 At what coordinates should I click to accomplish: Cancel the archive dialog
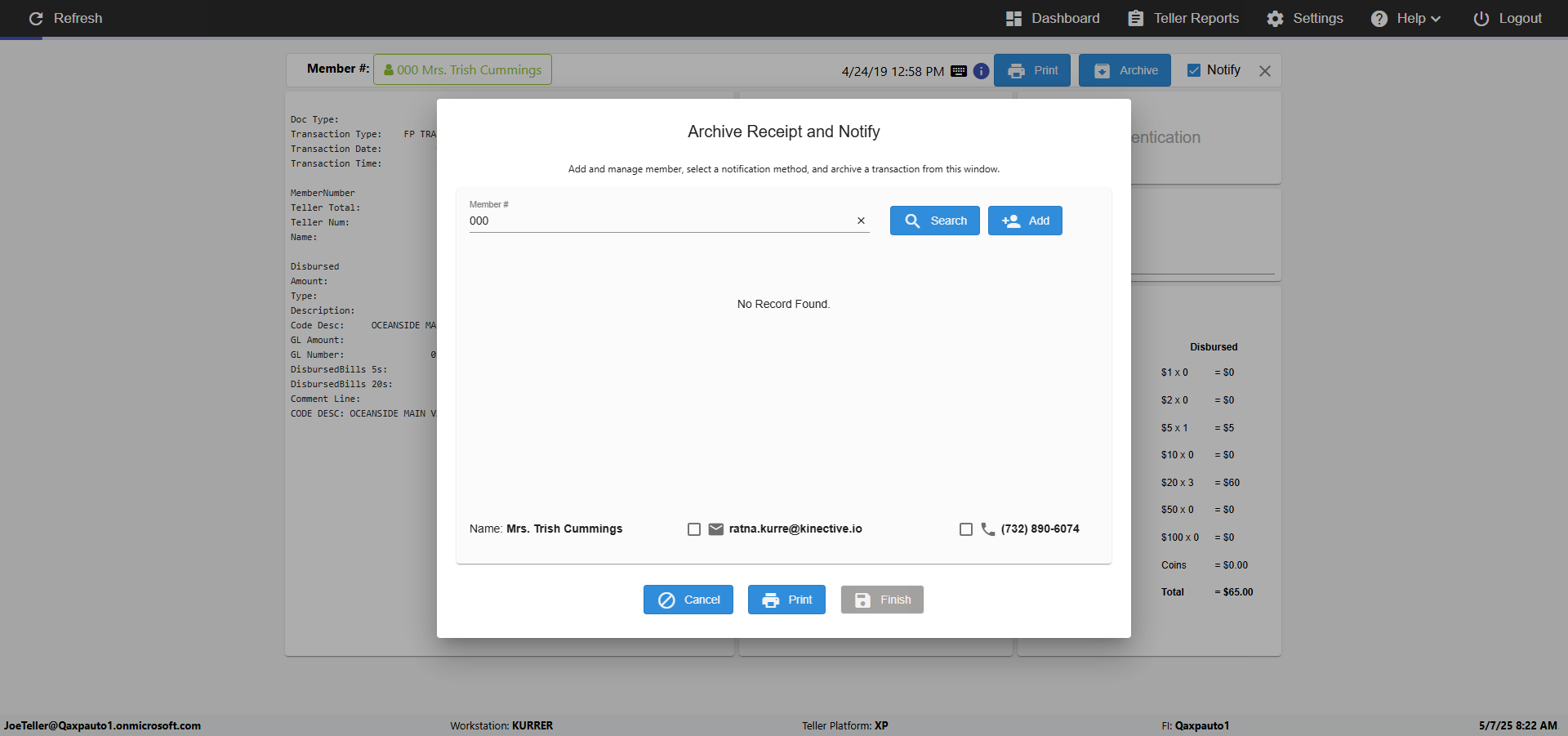pos(688,600)
